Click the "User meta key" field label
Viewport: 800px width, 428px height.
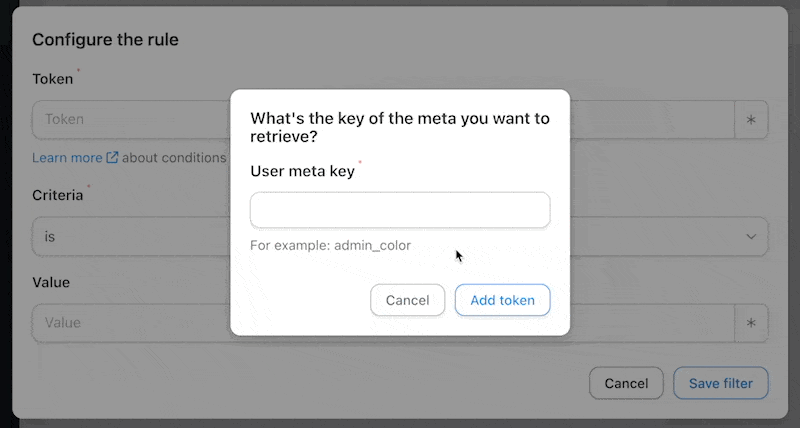[x=302, y=172]
